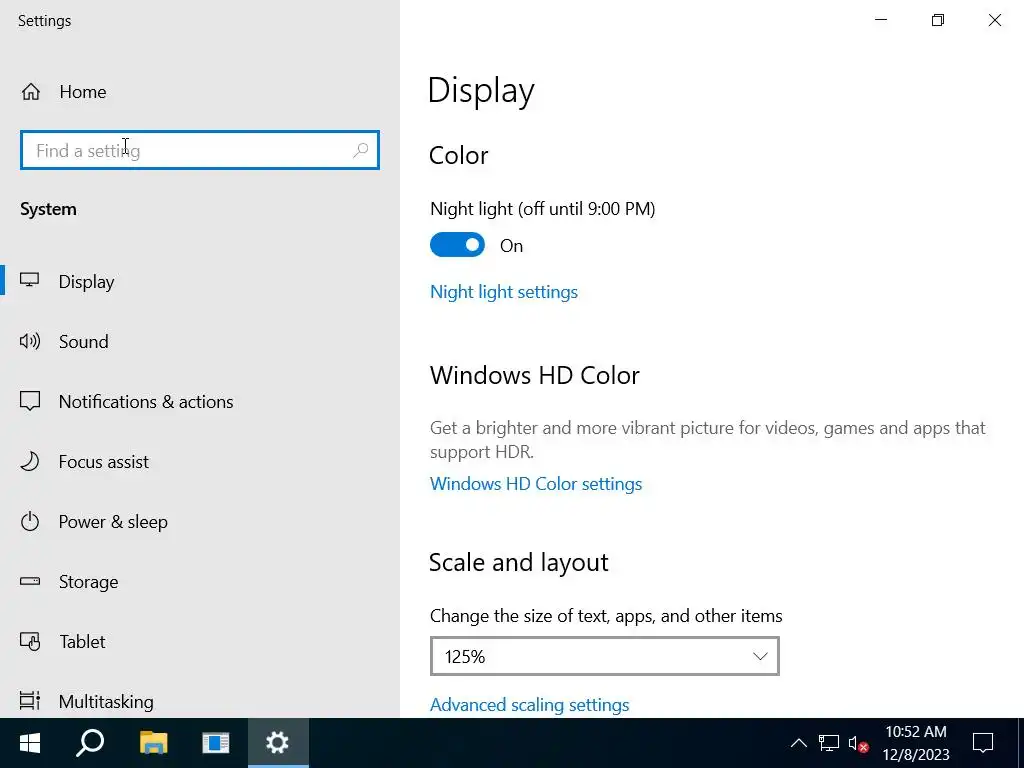
Task: Turn off the Night light toggle
Action: [x=457, y=245]
